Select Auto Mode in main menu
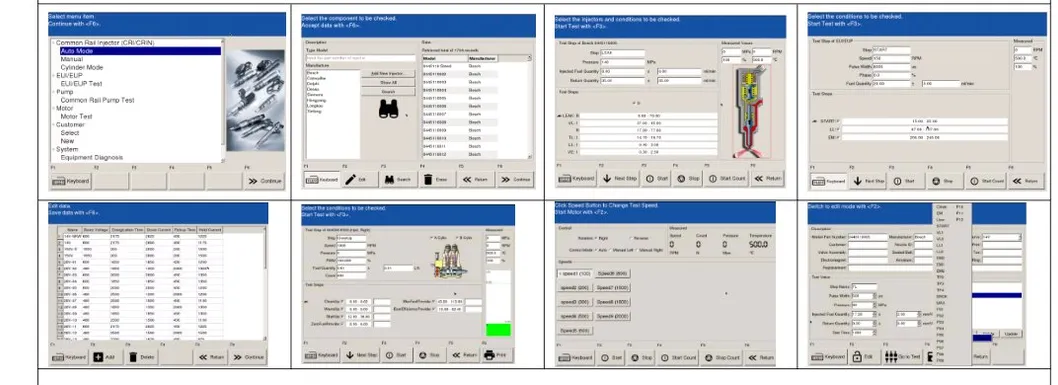Screen dimensions: 1058x385 point(140,51)
